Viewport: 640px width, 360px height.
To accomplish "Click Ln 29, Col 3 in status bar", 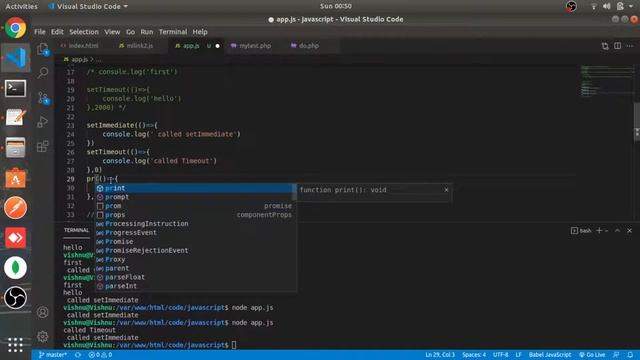I will pyautogui.click(x=440, y=355).
